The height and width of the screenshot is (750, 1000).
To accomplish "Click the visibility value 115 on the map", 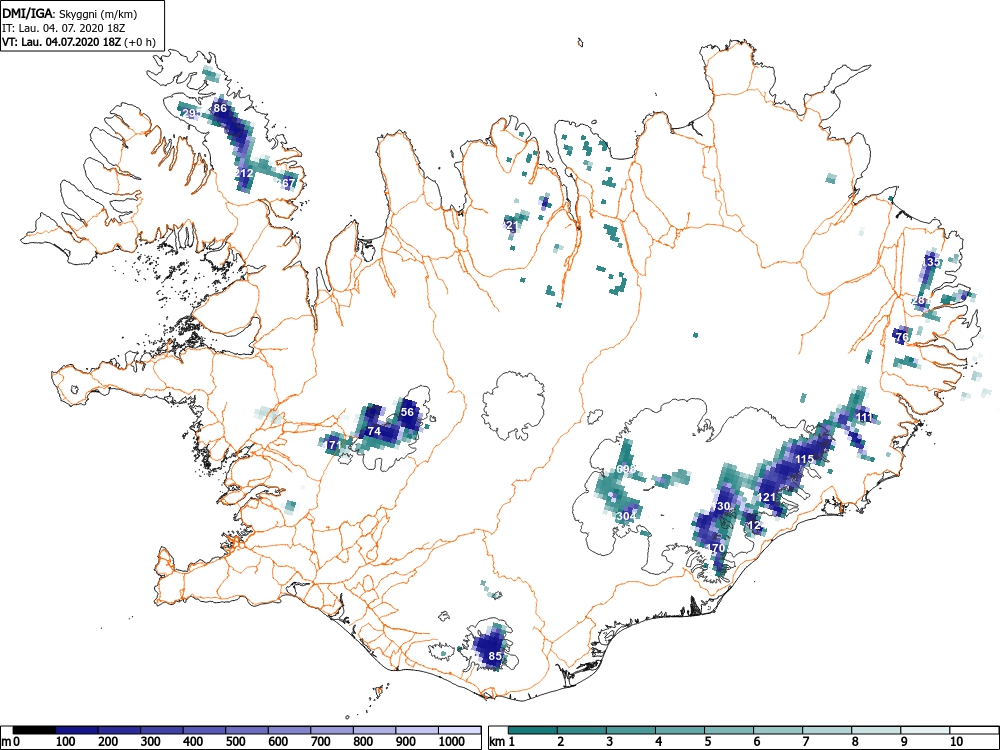I will click(804, 459).
